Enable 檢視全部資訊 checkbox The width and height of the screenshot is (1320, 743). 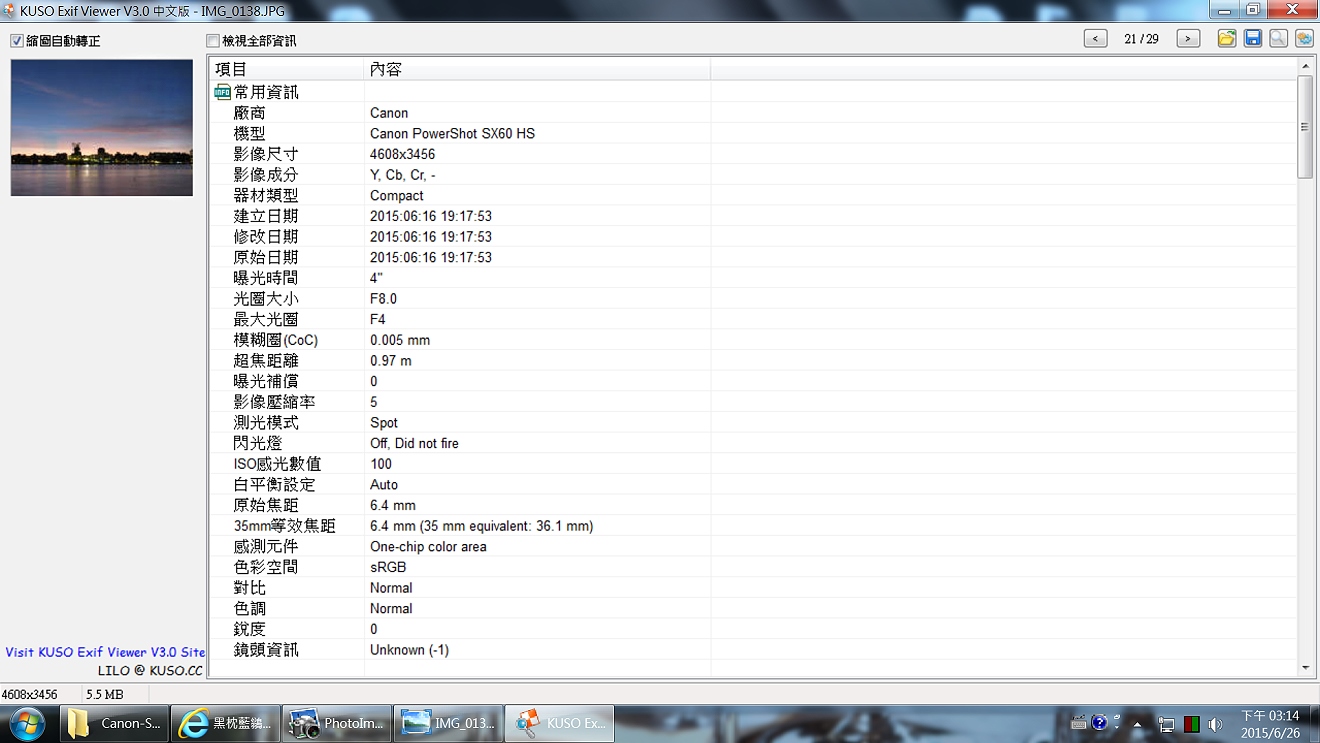click(212, 41)
